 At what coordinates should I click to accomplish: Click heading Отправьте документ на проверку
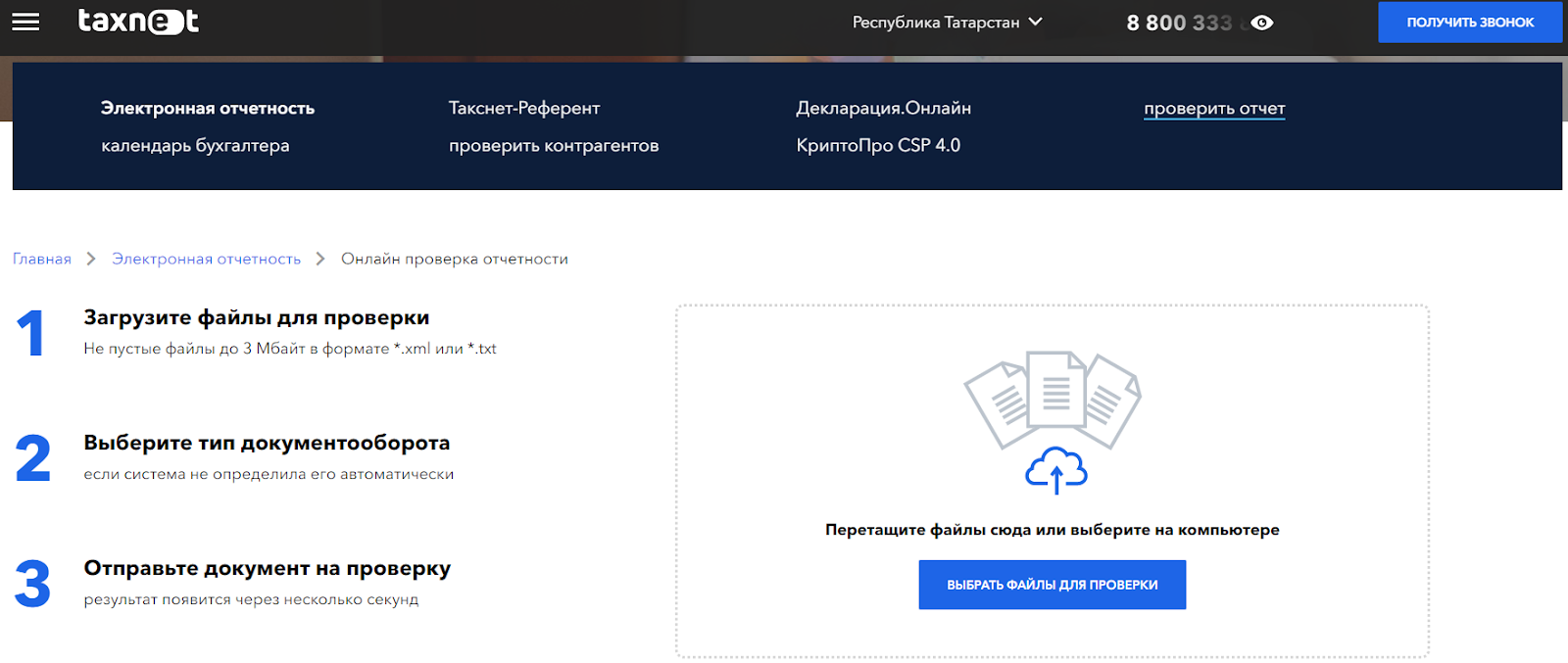268,568
